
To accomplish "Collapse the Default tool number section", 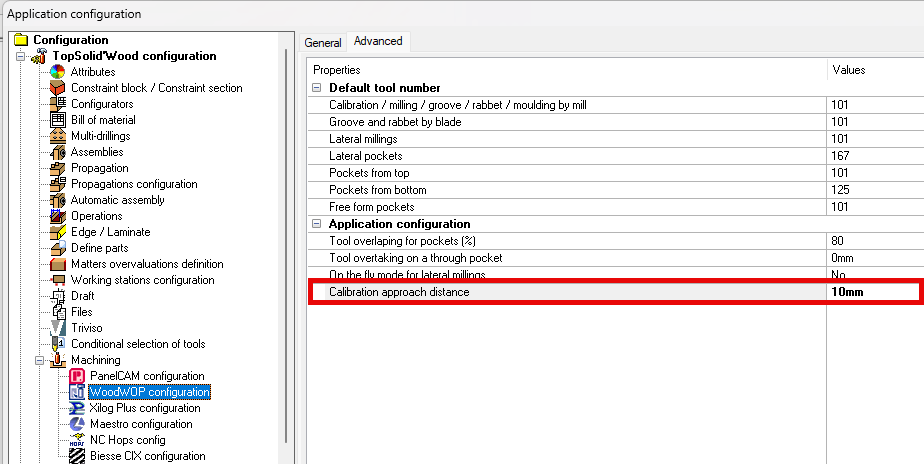I will 318,88.
